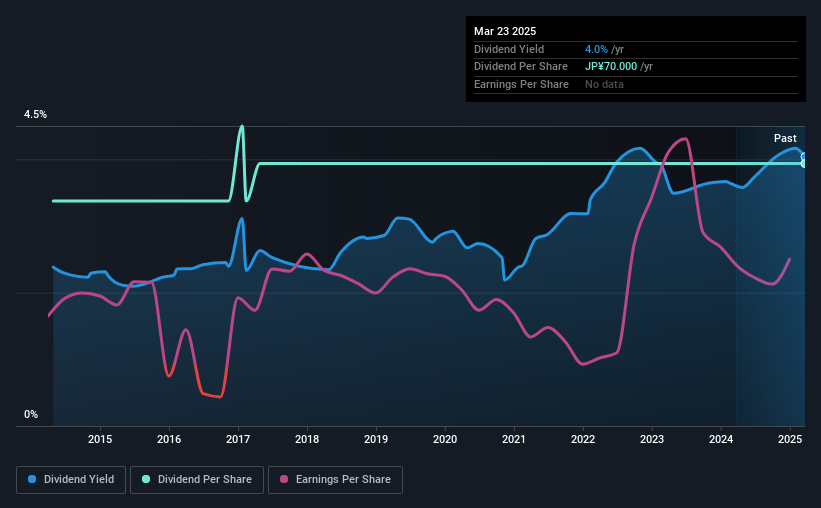Click the Past region label
The image size is (821, 508).
point(785,138)
